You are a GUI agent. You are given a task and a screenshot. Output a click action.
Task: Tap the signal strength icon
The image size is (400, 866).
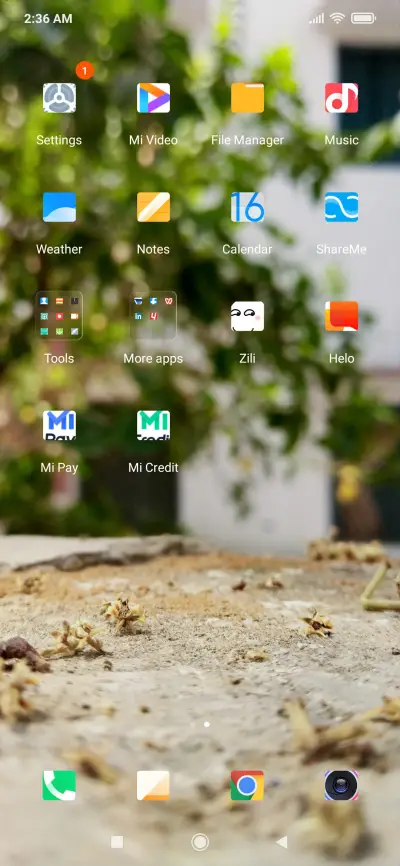[x=317, y=19]
